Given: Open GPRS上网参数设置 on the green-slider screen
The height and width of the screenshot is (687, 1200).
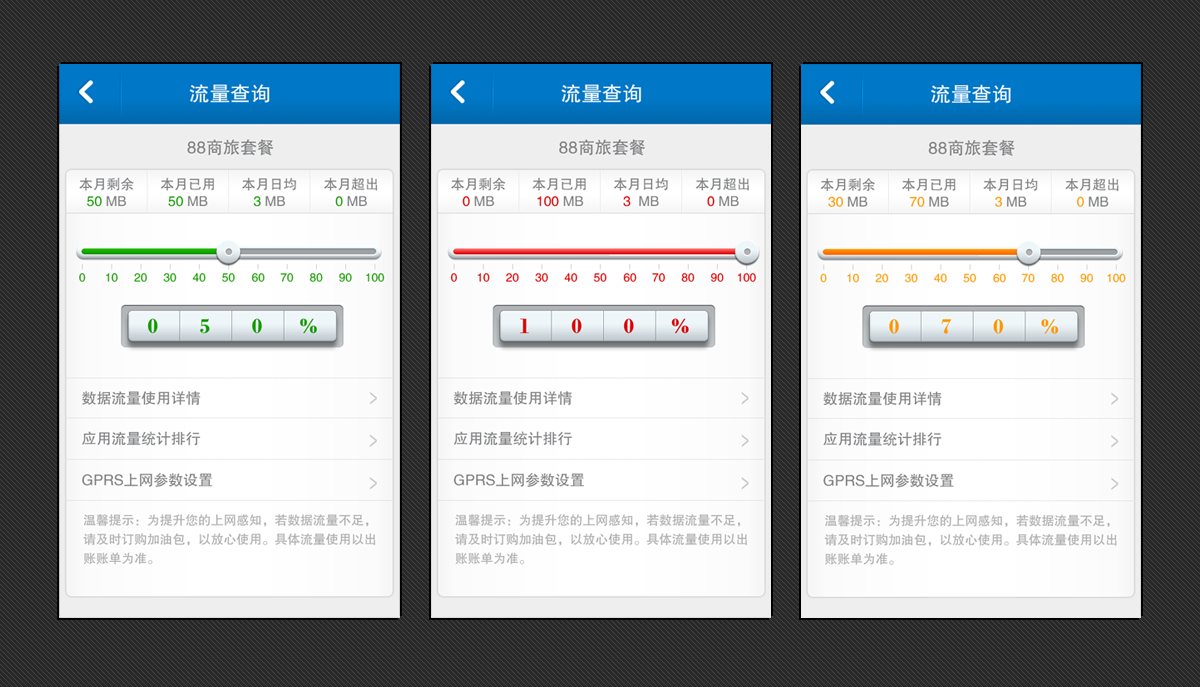Looking at the screenshot, I should (229, 480).
